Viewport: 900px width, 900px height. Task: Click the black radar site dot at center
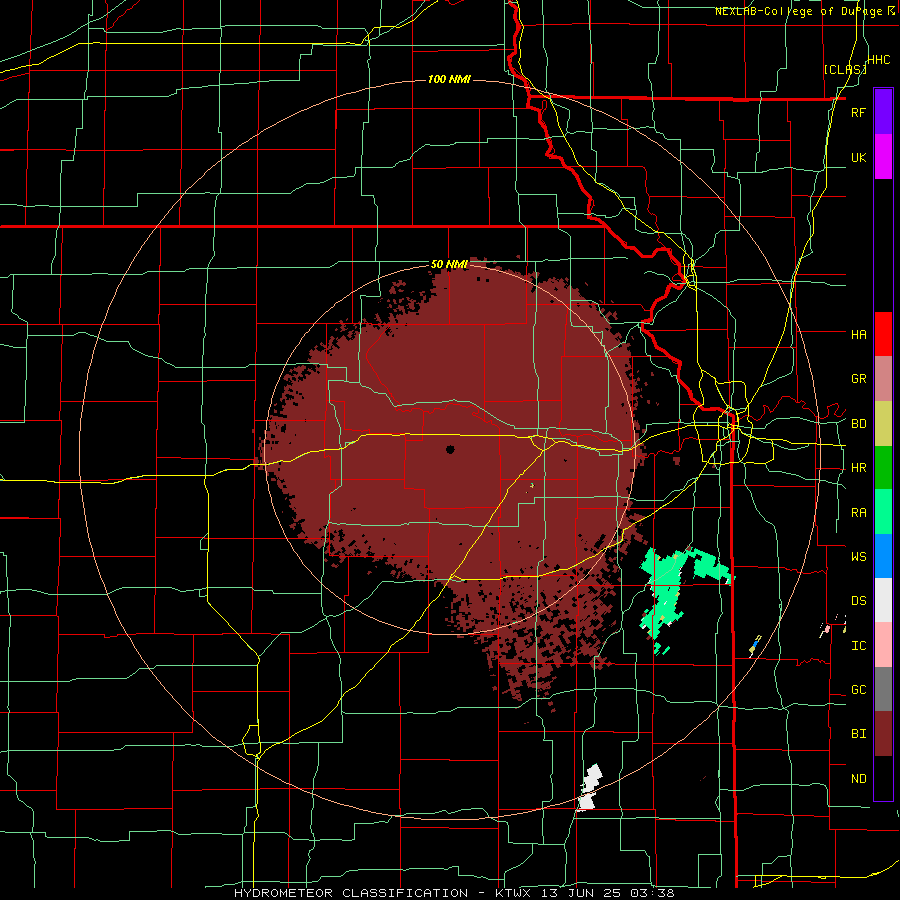(450, 449)
